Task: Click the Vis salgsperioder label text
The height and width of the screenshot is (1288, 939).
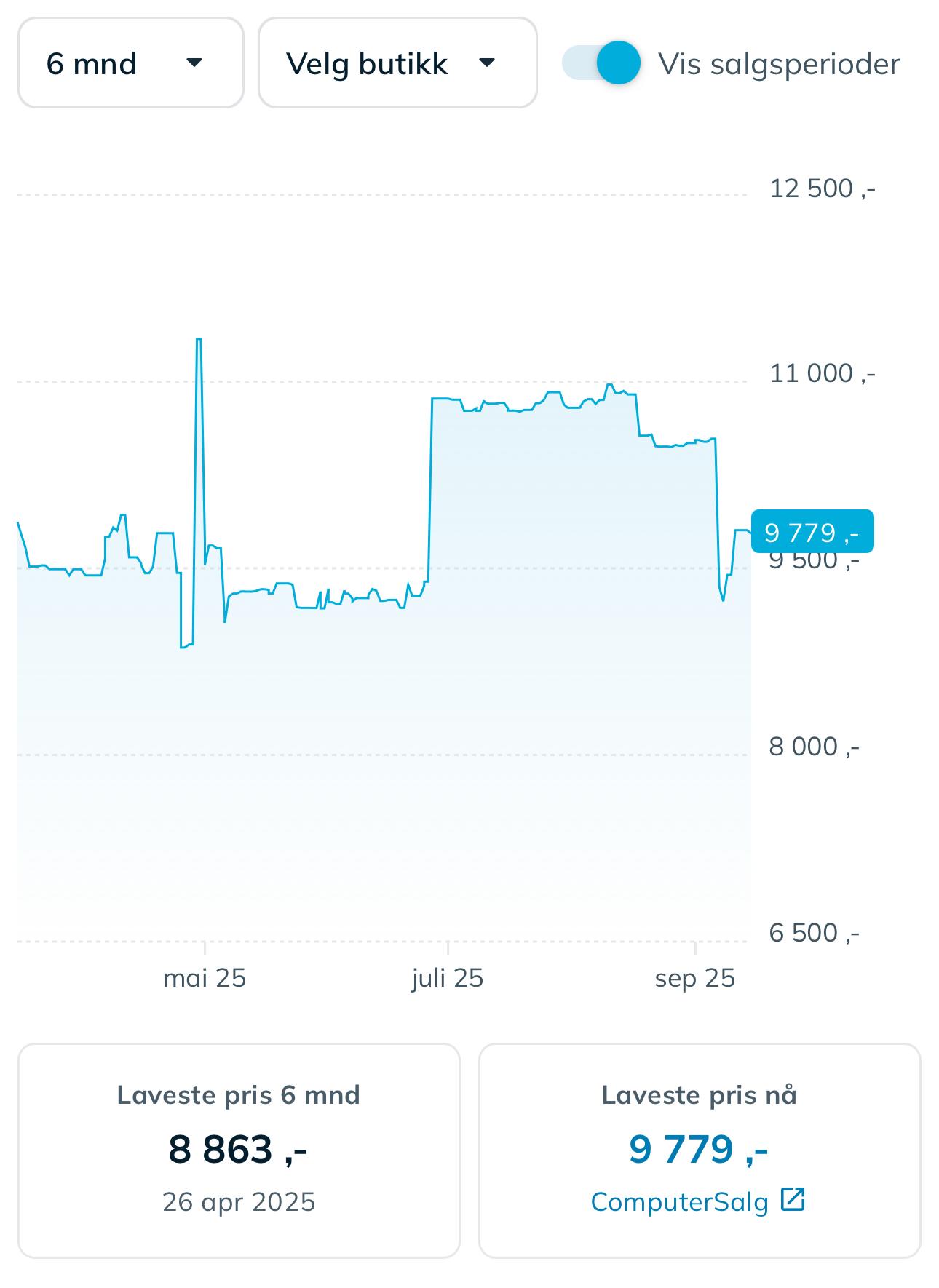Action: pyautogui.click(x=779, y=64)
